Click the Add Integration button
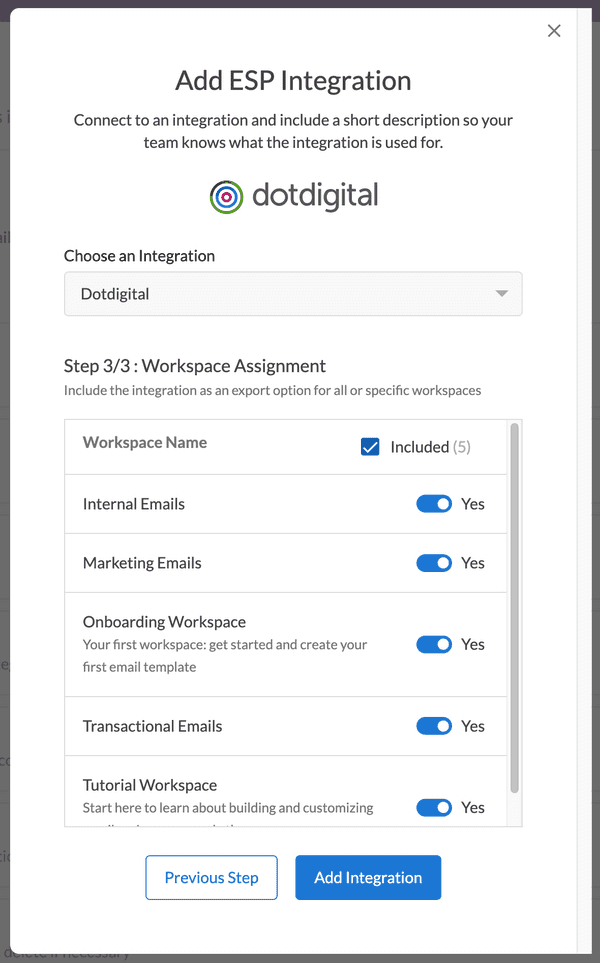This screenshot has height=963, width=600. pos(367,877)
